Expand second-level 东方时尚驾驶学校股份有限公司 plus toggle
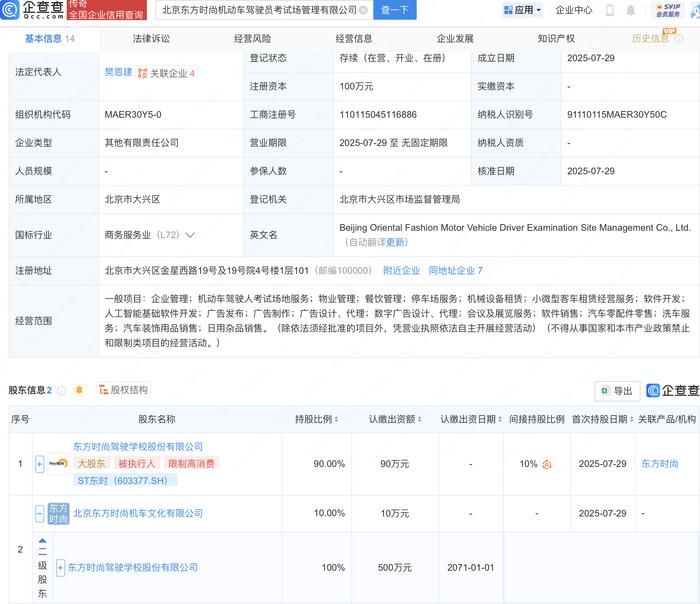The width and height of the screenshot is (700, 604). tap(60, 568)
